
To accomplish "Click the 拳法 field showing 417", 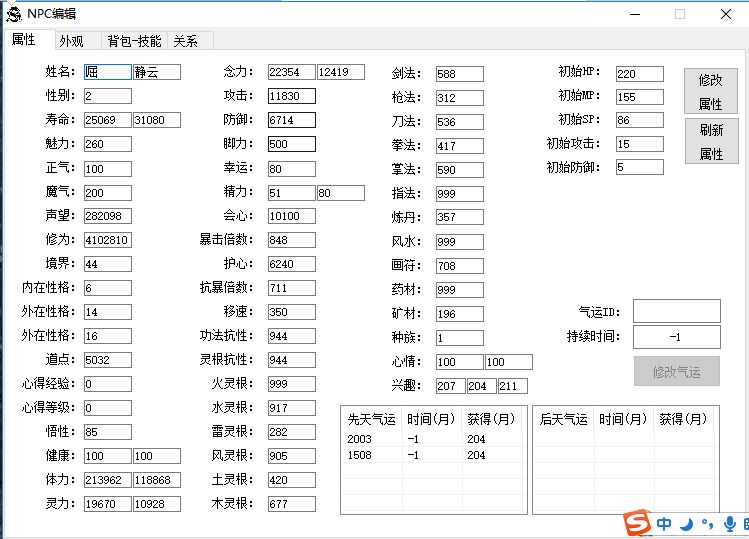I will coord(460,146).
